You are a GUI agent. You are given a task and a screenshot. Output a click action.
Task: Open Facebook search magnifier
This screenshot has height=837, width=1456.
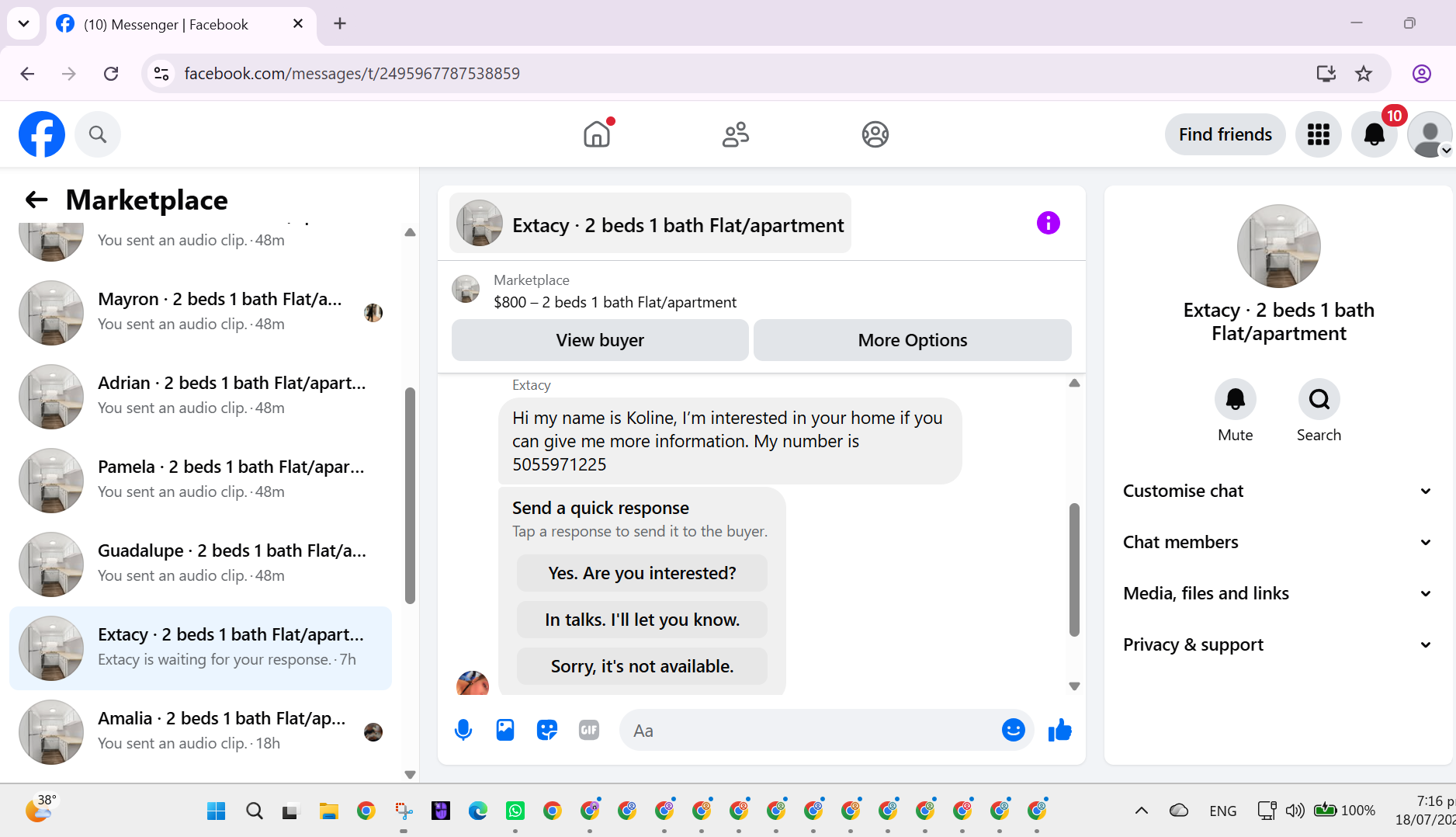98,134
